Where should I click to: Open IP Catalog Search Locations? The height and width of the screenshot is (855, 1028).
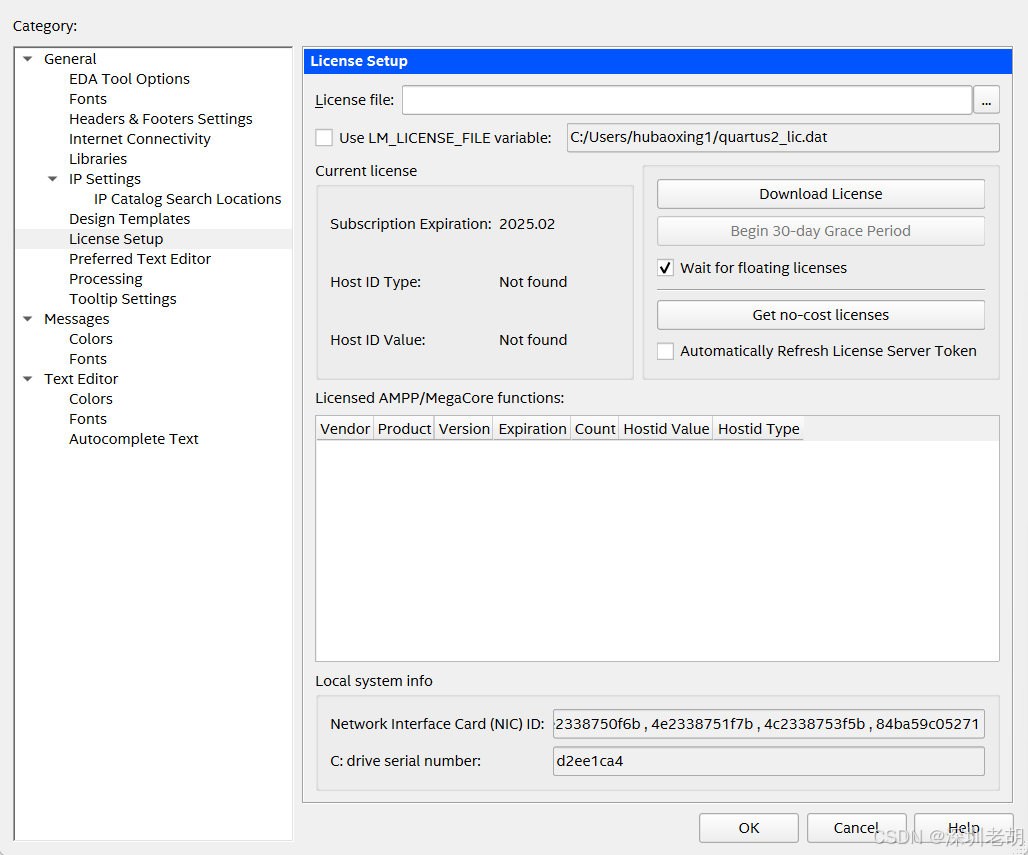point(188,198)
